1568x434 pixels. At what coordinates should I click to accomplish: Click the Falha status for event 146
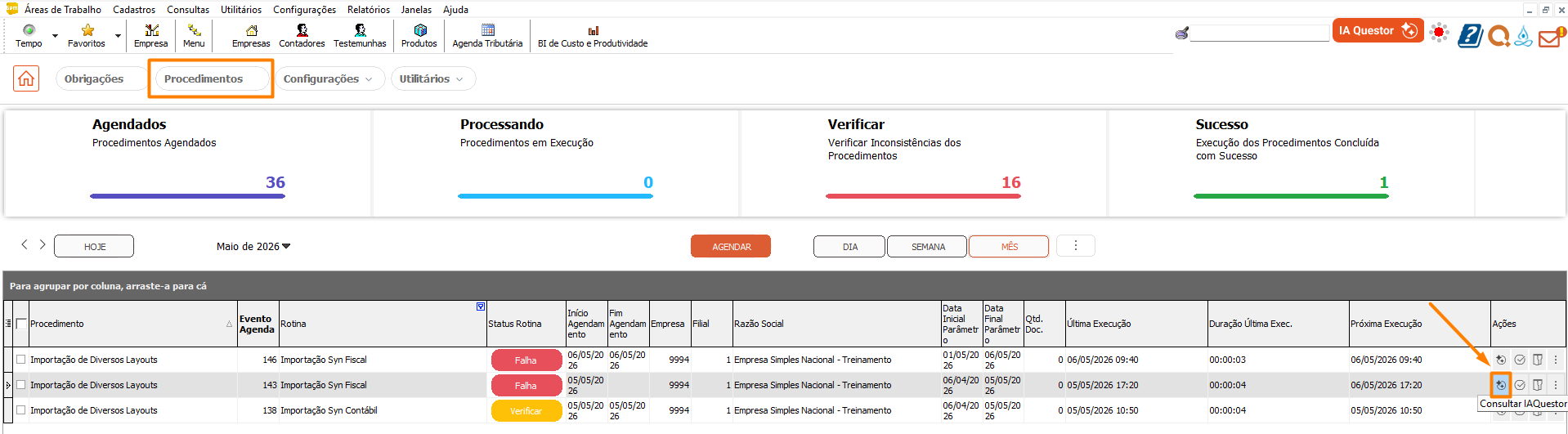click(526, 360)
